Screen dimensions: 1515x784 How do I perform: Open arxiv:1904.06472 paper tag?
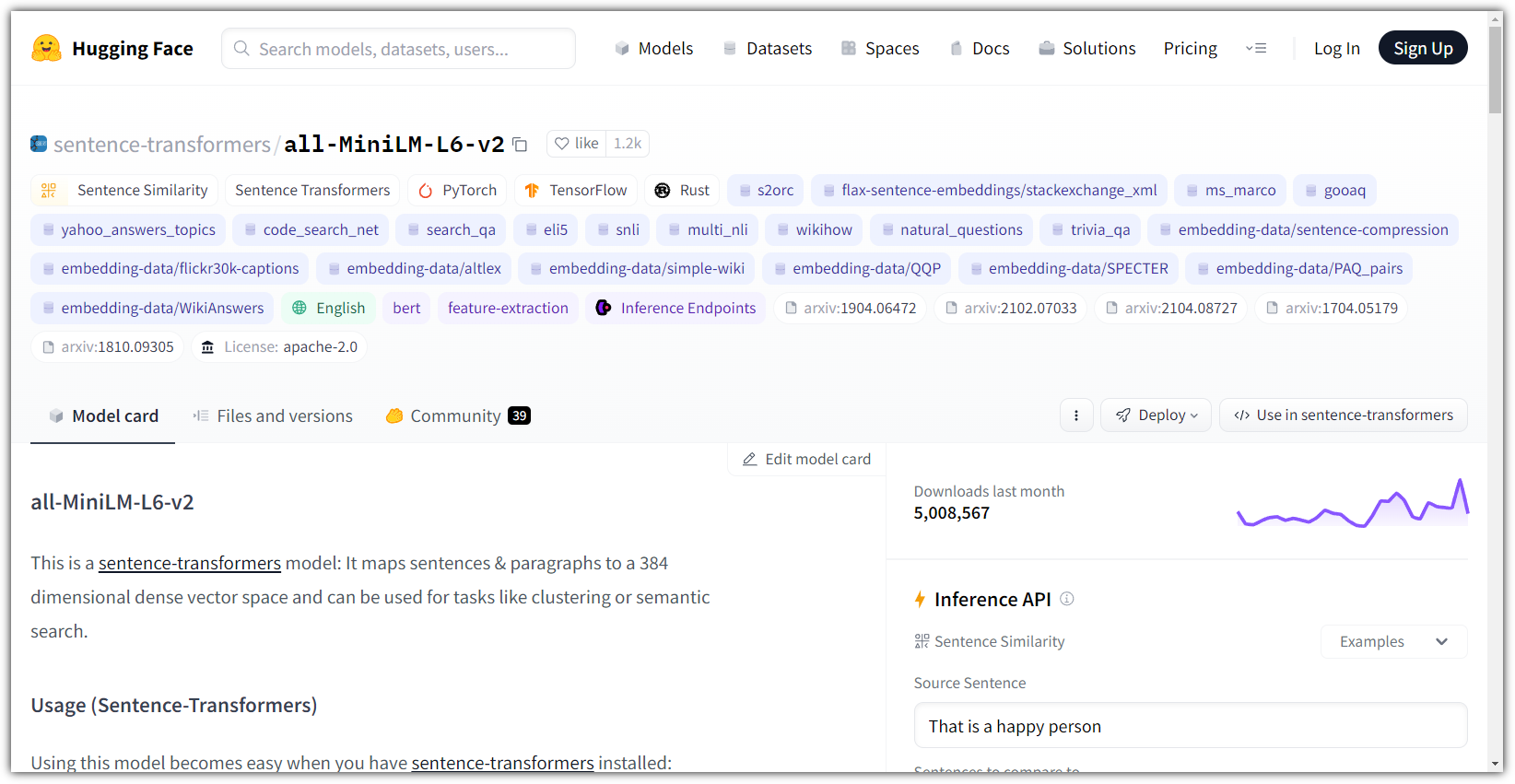pyautogui.click(x=851, y=308)
